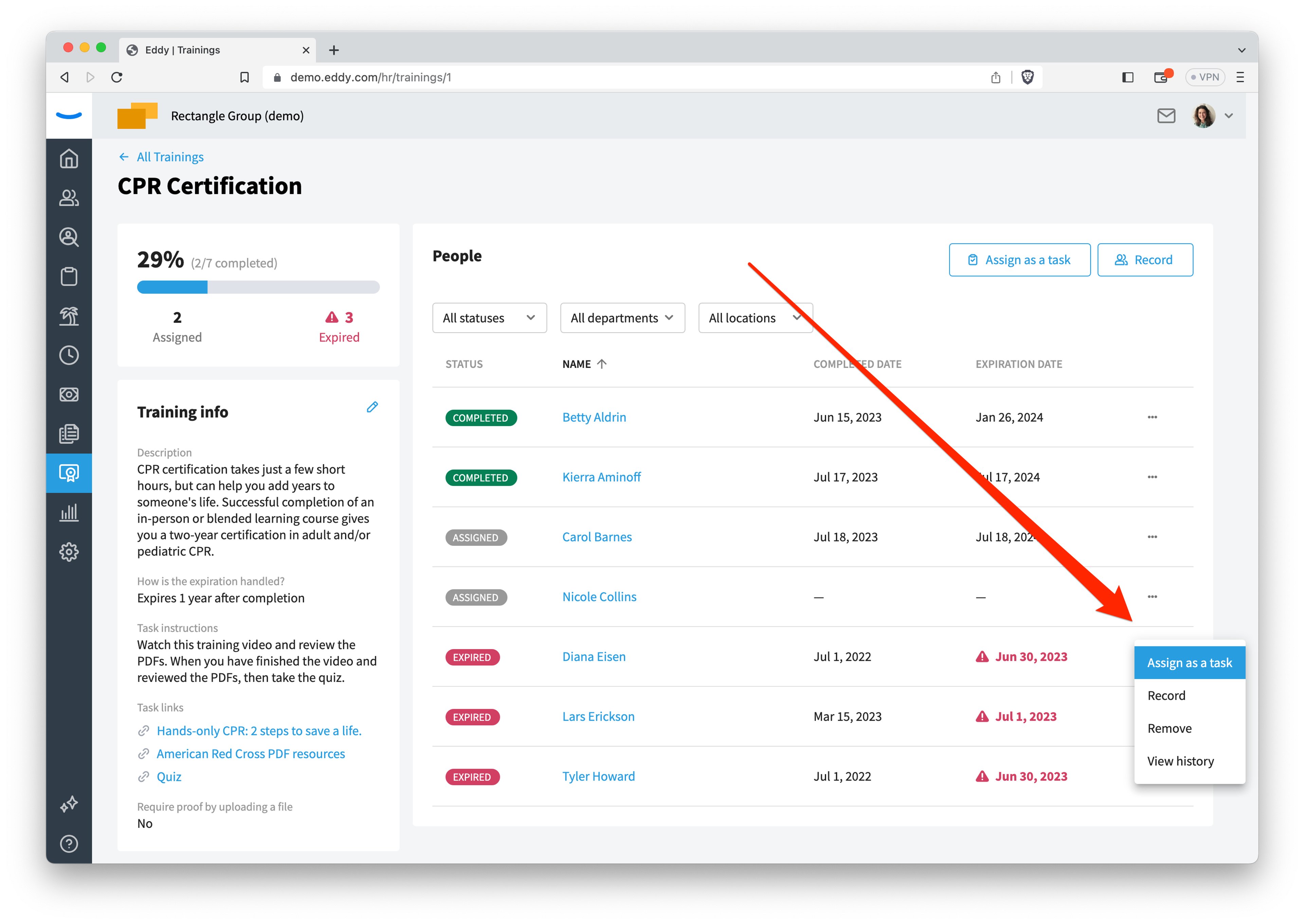Select the Trainings certificate sidebar icon
The image size is (1304, 924).
click(x=69, y=473)
